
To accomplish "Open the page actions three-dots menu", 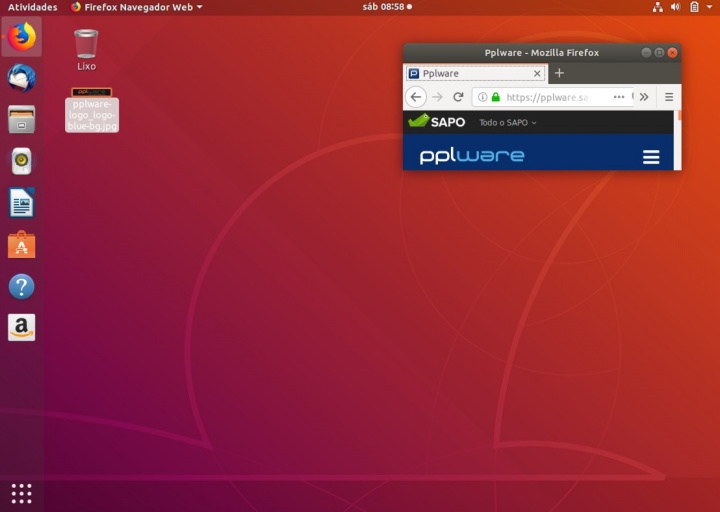I will pyautogui.click(x=619, y=97).
